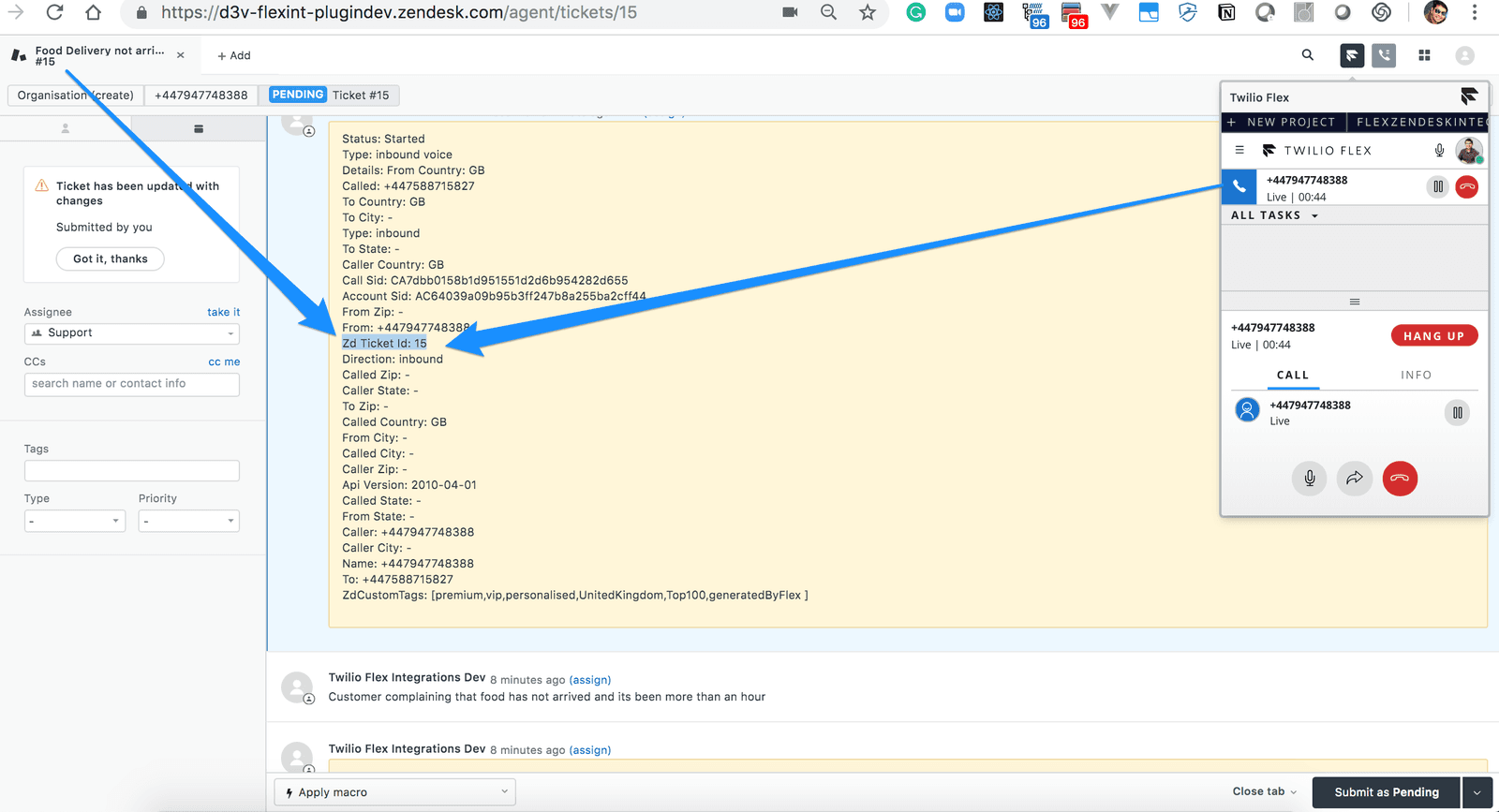The image size is (1499, 812).
Task: End call with bottom red hang-up button
Action: click(x=1400, y=479)
